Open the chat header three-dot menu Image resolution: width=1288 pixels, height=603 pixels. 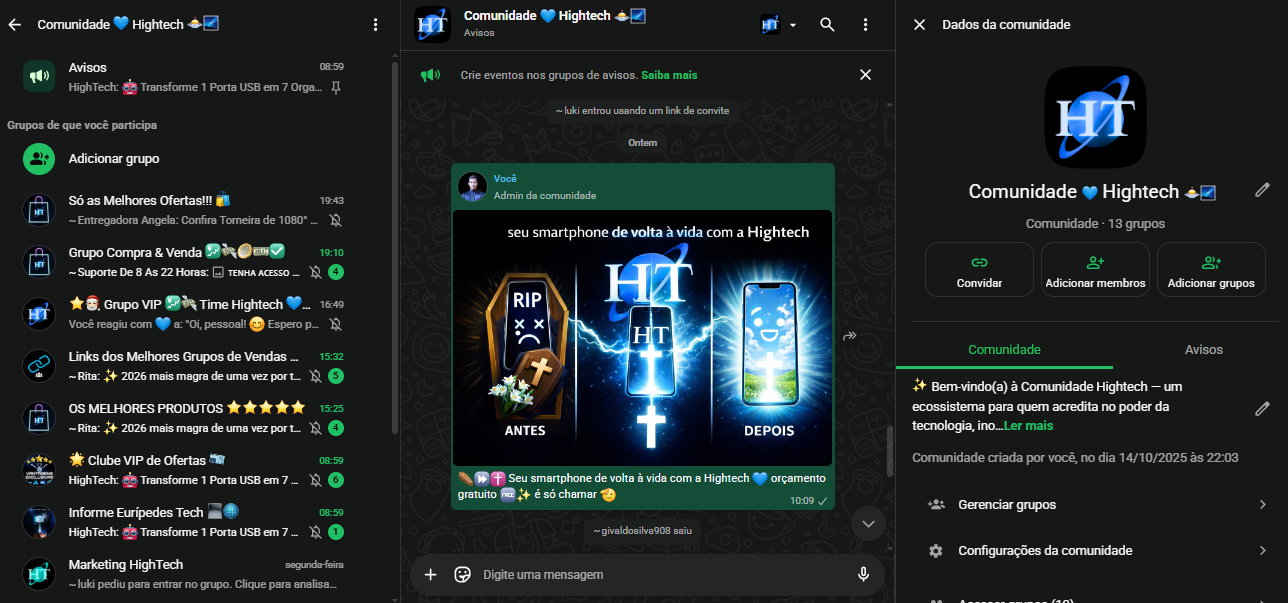tap(865, 25)
